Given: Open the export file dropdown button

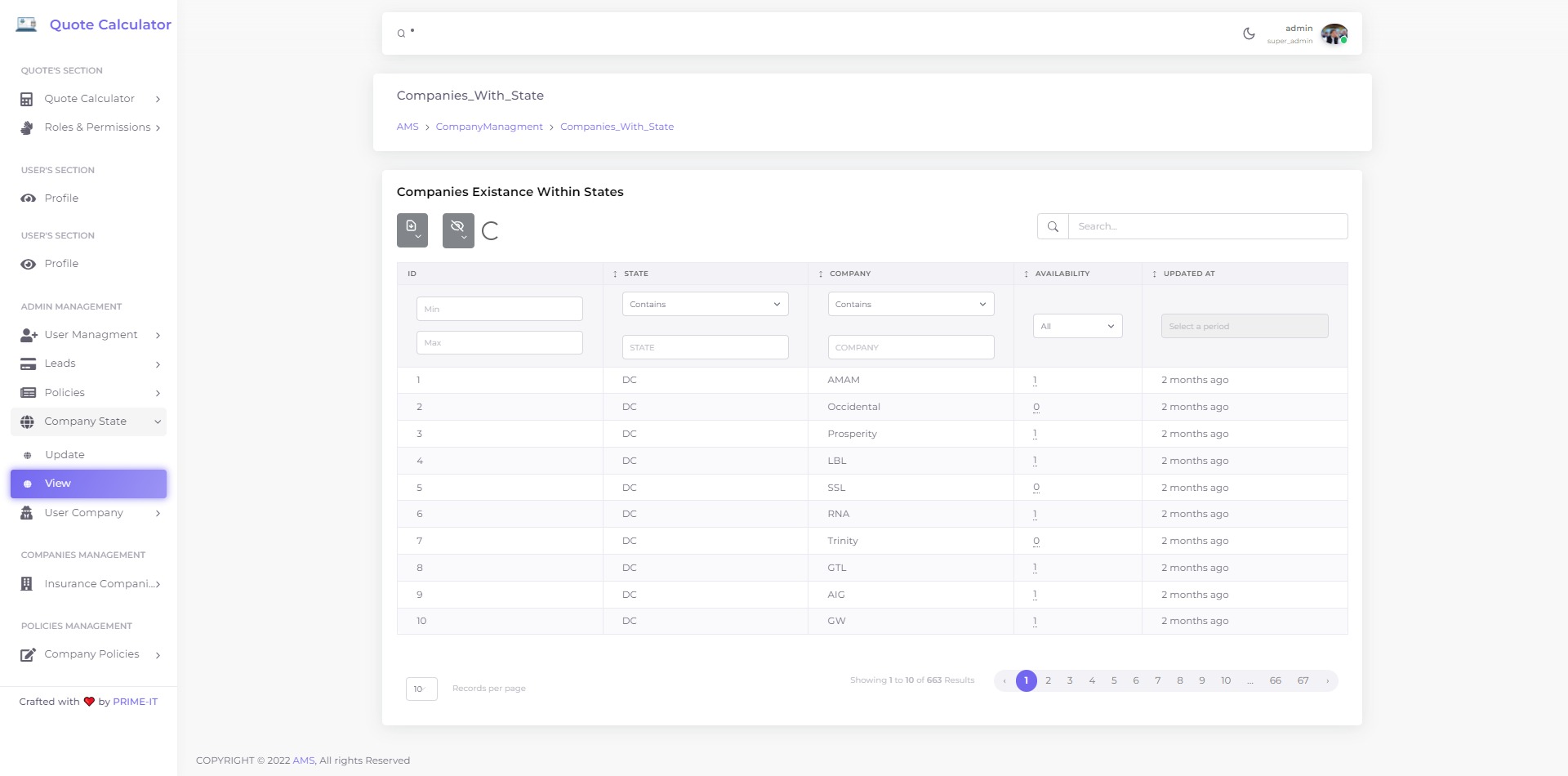Looking at the screenshot, I should 412,230.
